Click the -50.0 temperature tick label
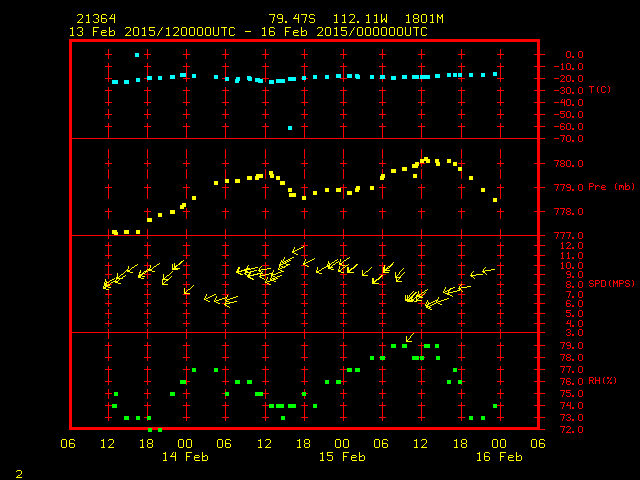This screenshot has height=480, width=640. coord(569,115)
